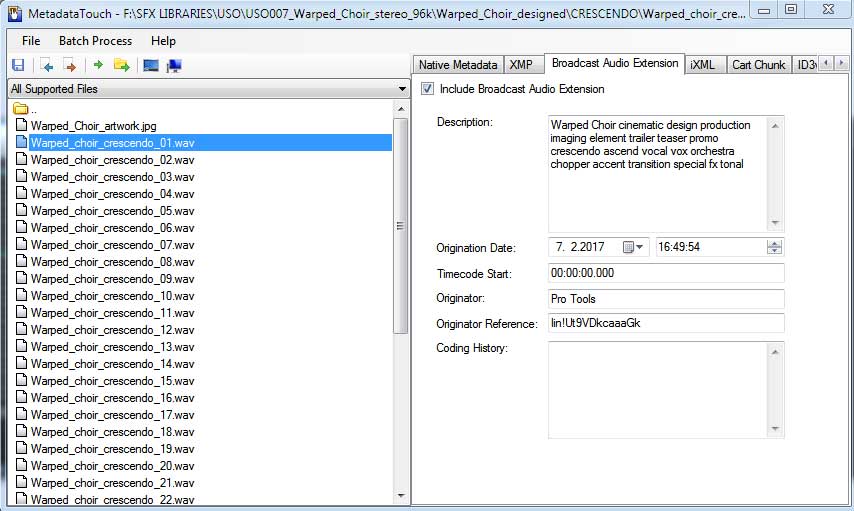The height and width of the screenshot is (511, 854).
Task: Switch to the iXML tab
Action: coord(703,64)
